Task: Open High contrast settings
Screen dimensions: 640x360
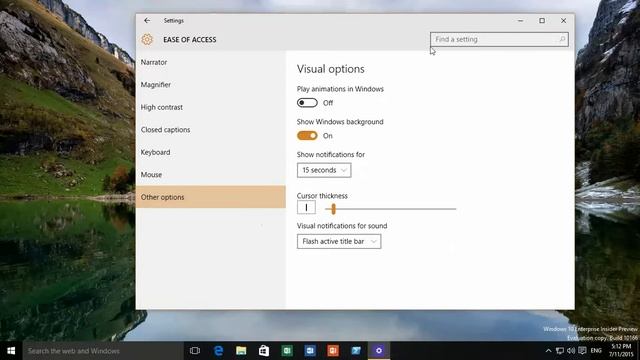Action: (x=211, y=107)
